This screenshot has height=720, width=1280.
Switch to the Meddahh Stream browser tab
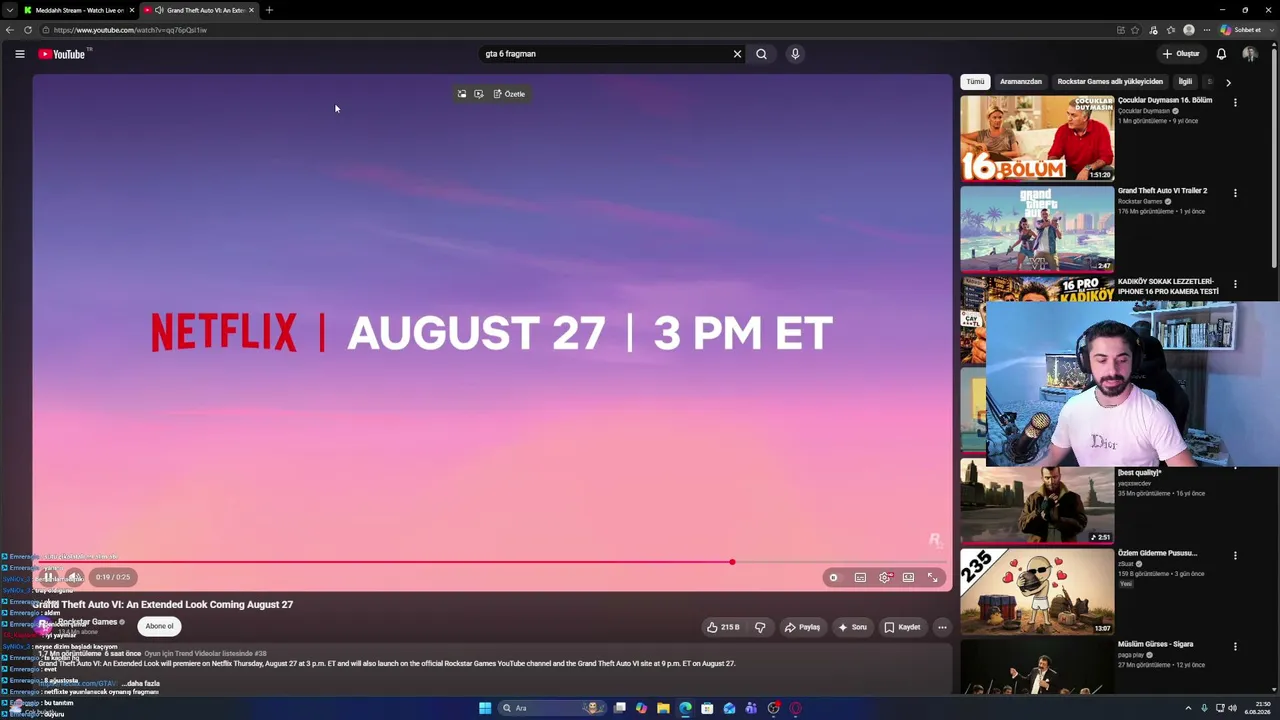click(x=78, y=10)
